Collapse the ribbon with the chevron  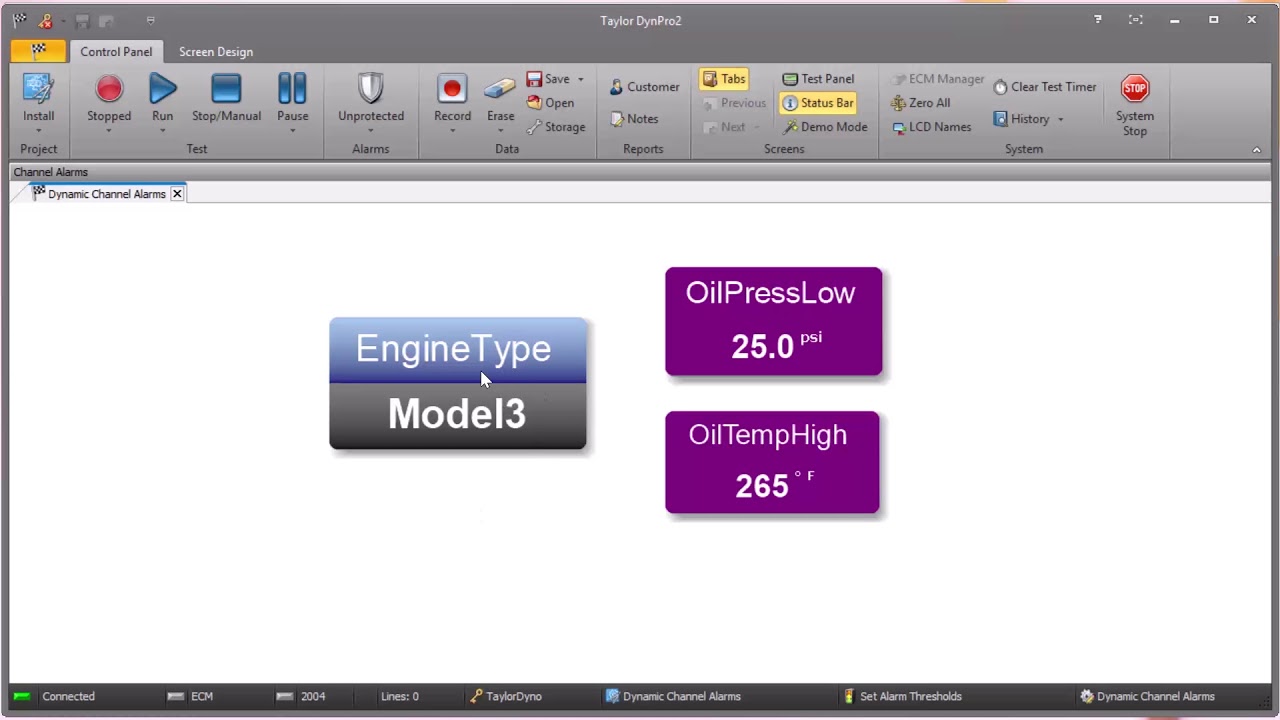click(1257, 149)
